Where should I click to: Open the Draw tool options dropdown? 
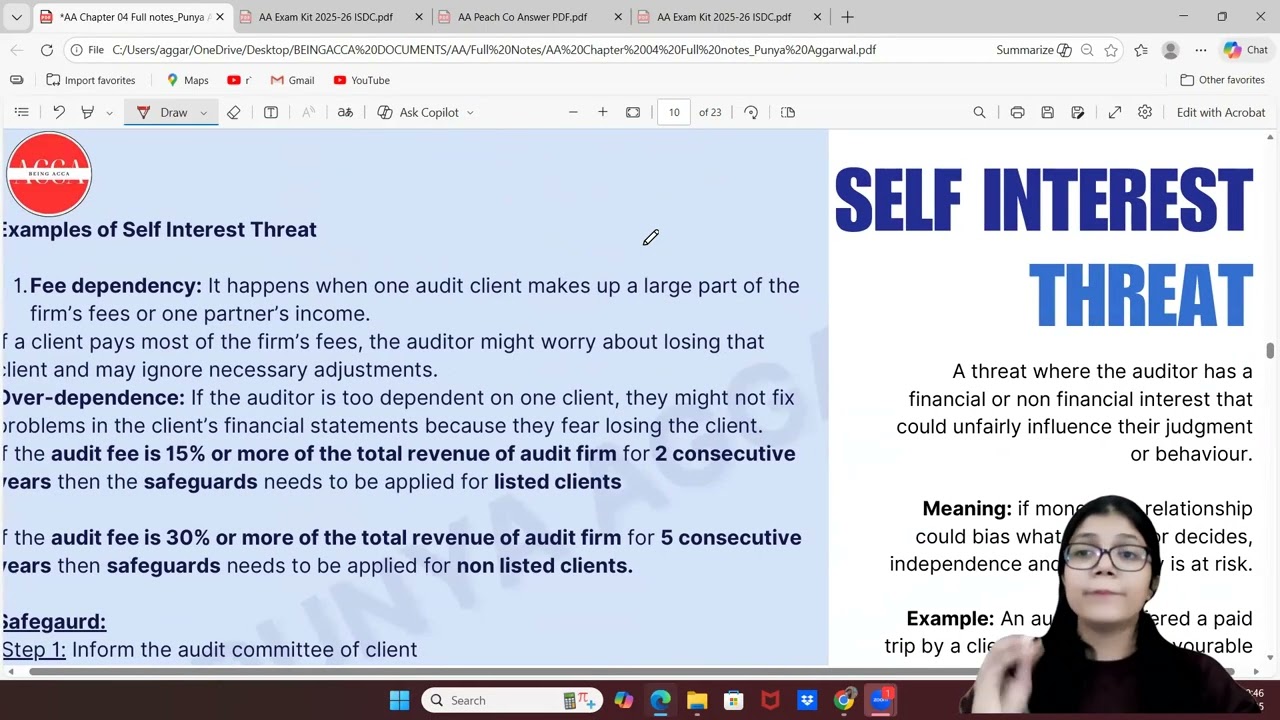(x=204, y=113)
